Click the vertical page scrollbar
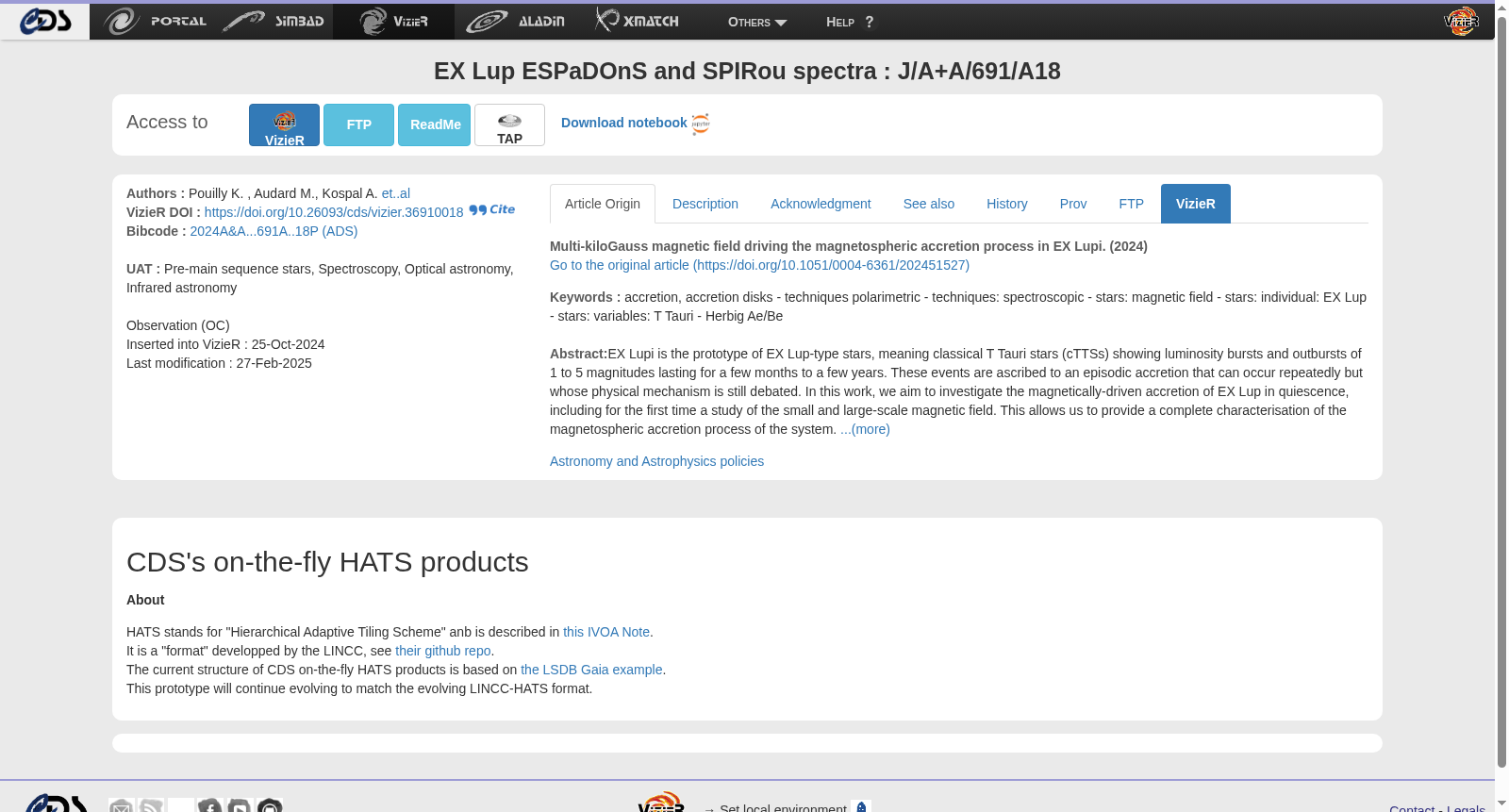This screenshot has width=1509, height=812. click(x=1501, y=391)
